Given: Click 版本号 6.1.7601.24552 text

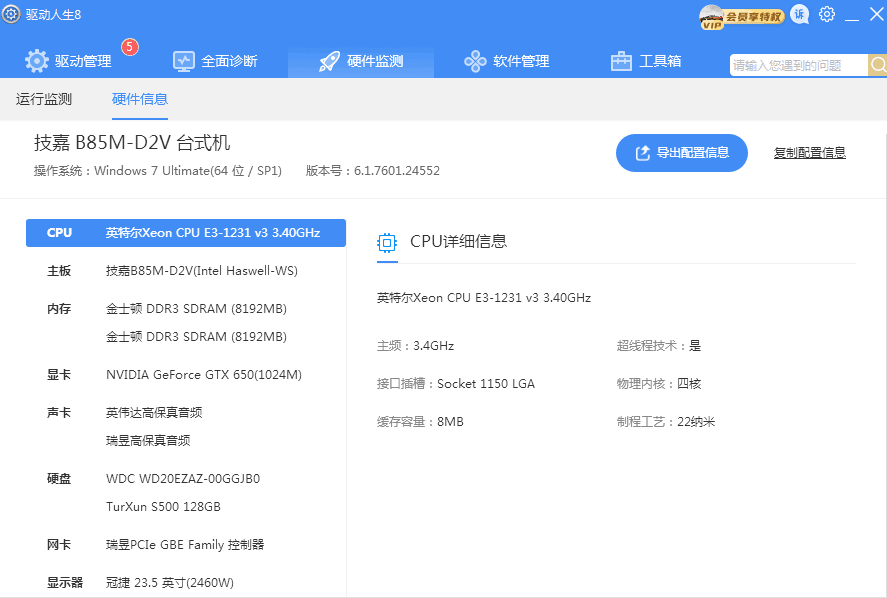Looking at the screenshot, I should coord(373,171).
